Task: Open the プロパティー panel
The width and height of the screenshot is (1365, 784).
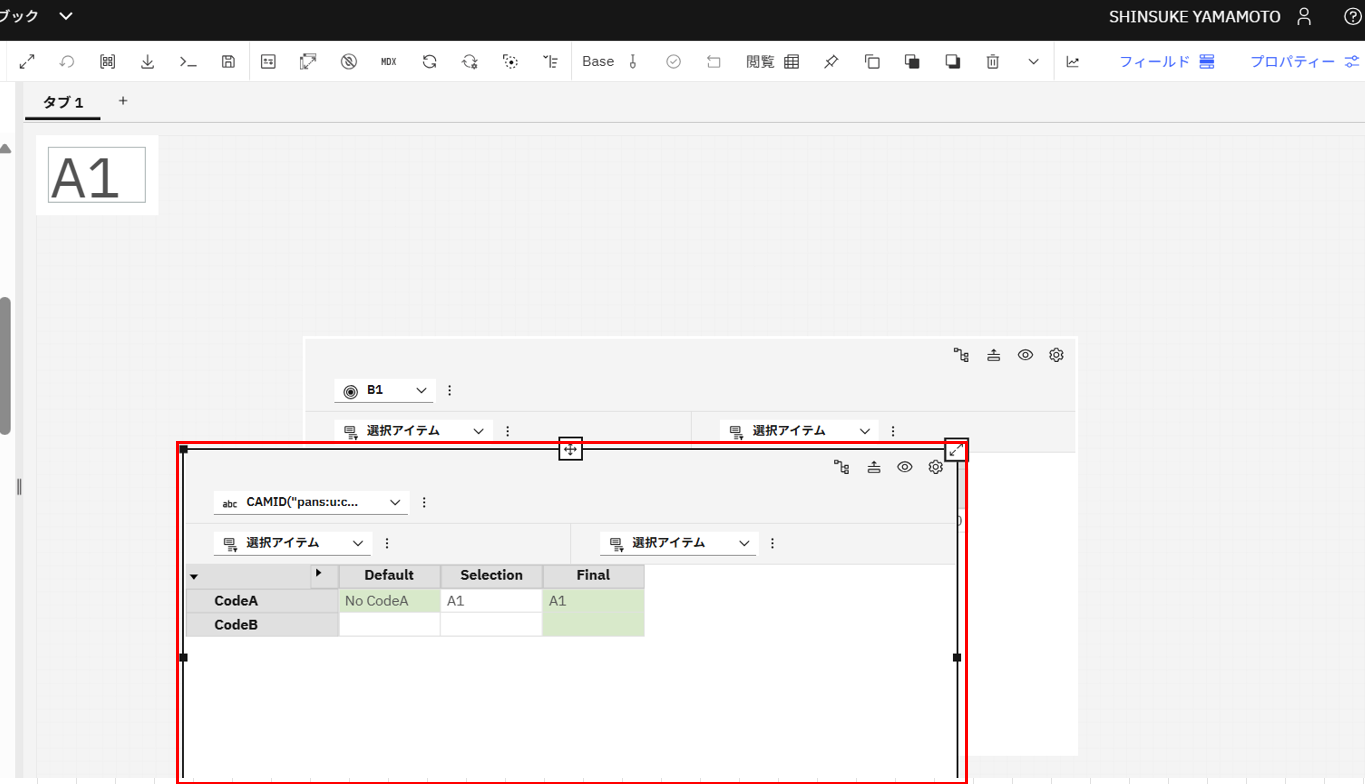Action: pyautogui.click(x=1305, y=62)
